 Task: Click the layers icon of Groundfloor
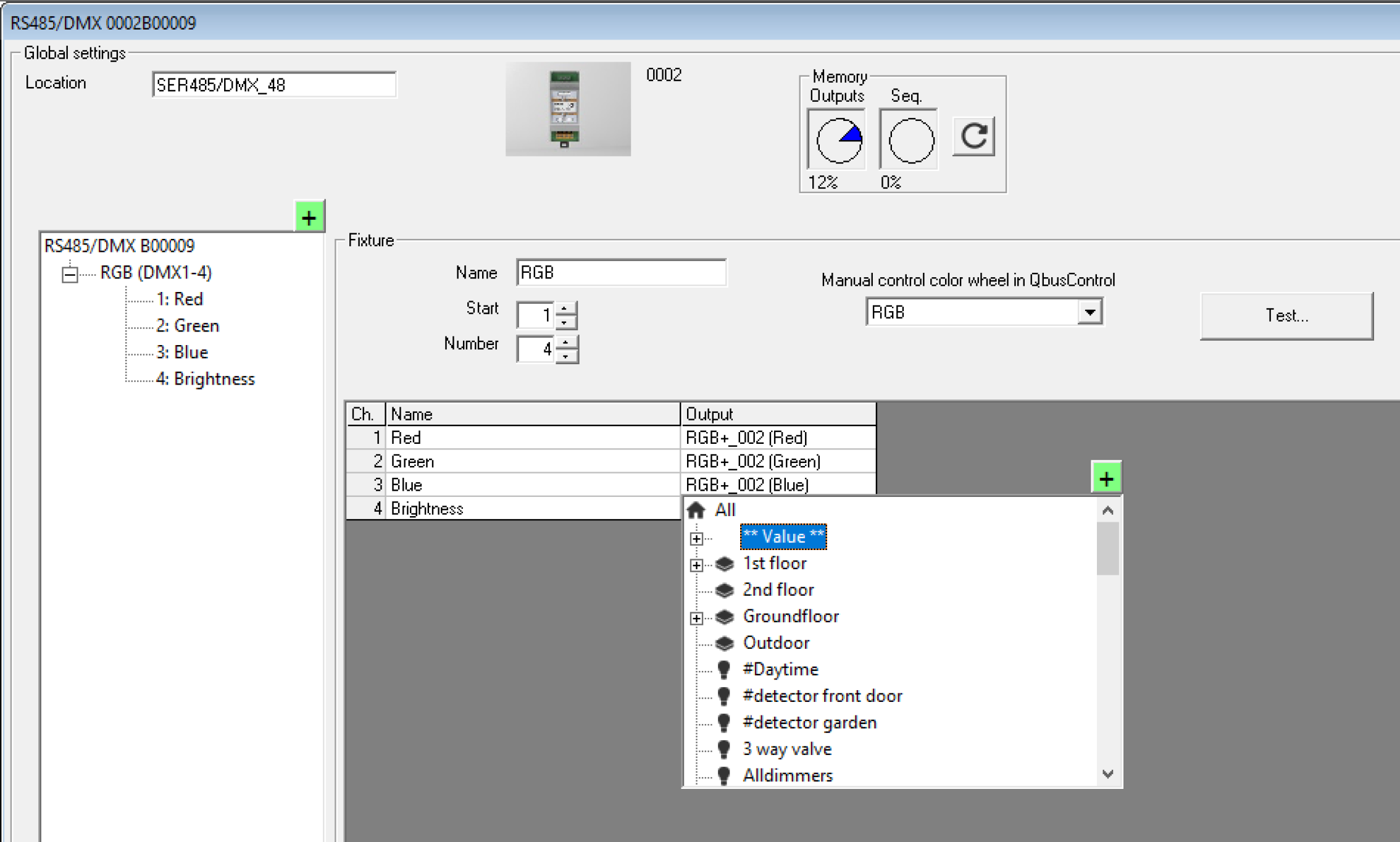point(724,617)
